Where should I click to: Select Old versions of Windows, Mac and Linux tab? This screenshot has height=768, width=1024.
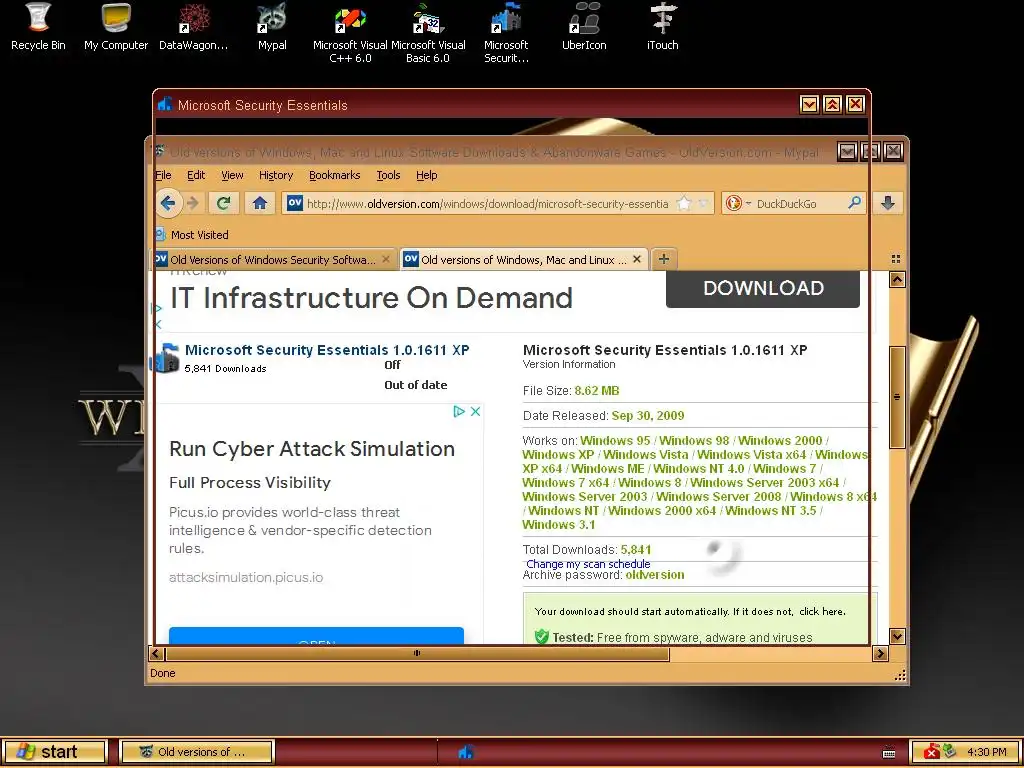pyautogui.click(x=524, y=259)
